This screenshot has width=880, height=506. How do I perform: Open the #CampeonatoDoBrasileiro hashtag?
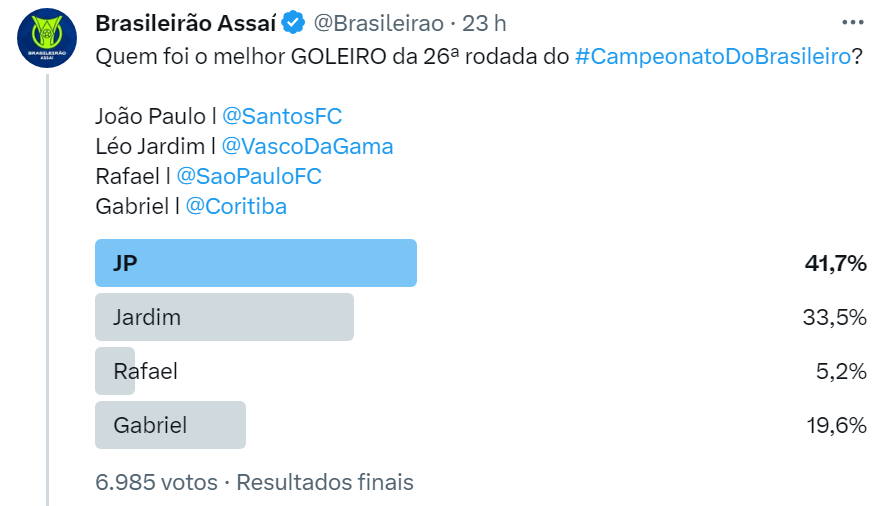[x=712, y=57]
